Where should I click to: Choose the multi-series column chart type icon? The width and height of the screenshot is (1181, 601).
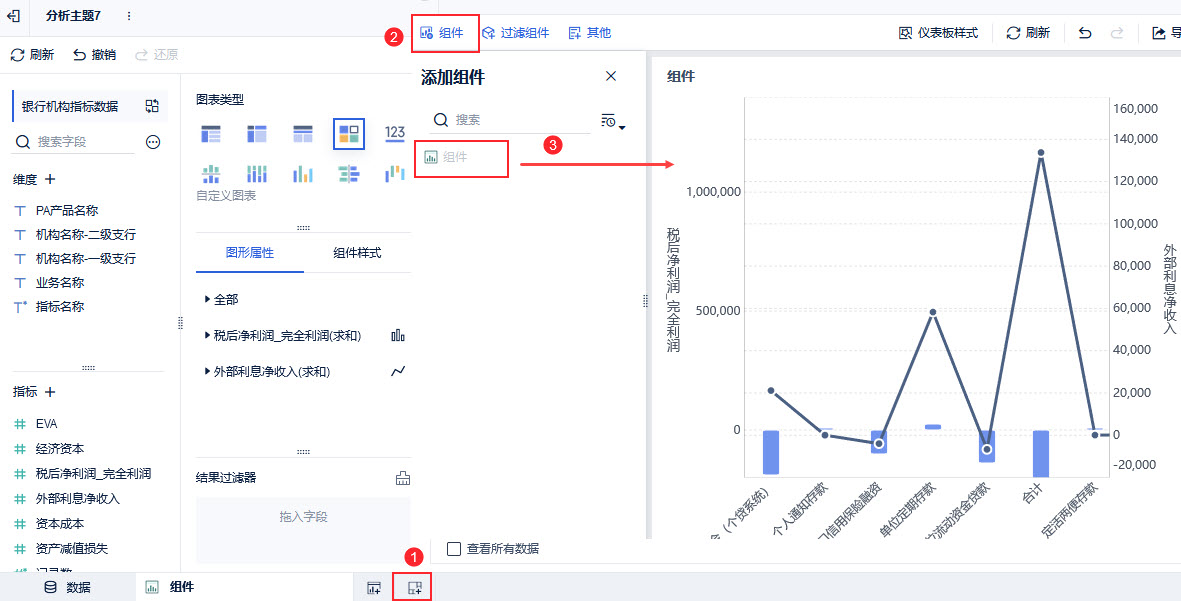click(303, 174)
